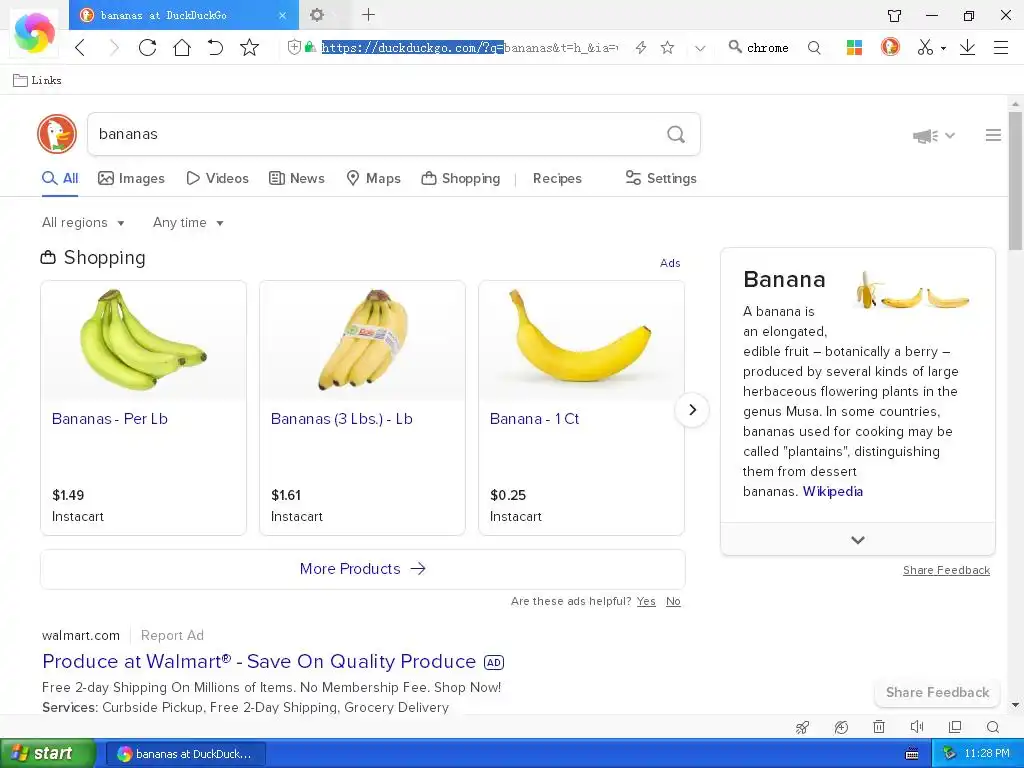The height and width of the screenshot is (768, 1024).
Task: Answer Yes to ads helpful question
Action: 646,601
